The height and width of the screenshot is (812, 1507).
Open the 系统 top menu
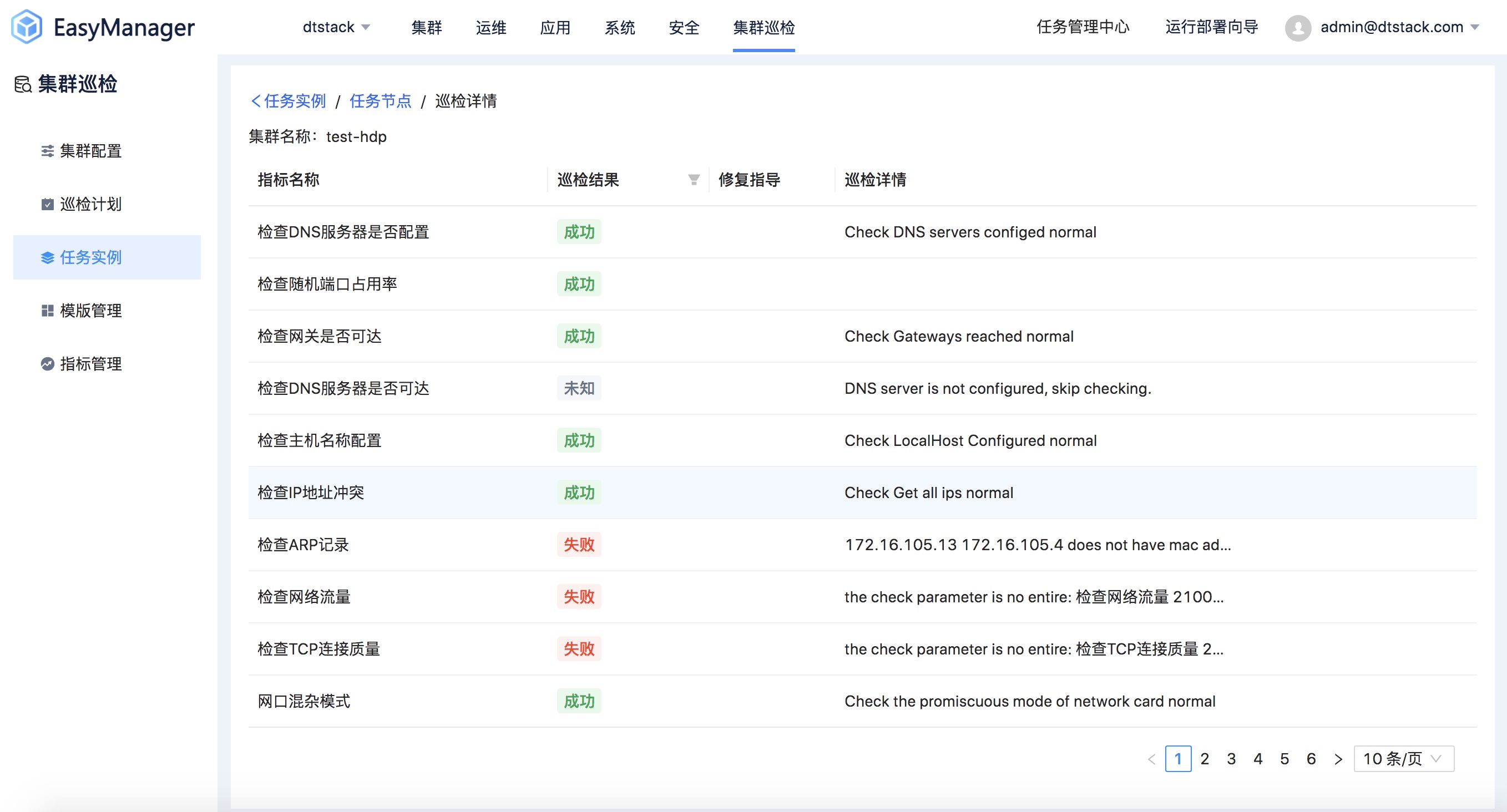tap(620, 28)
